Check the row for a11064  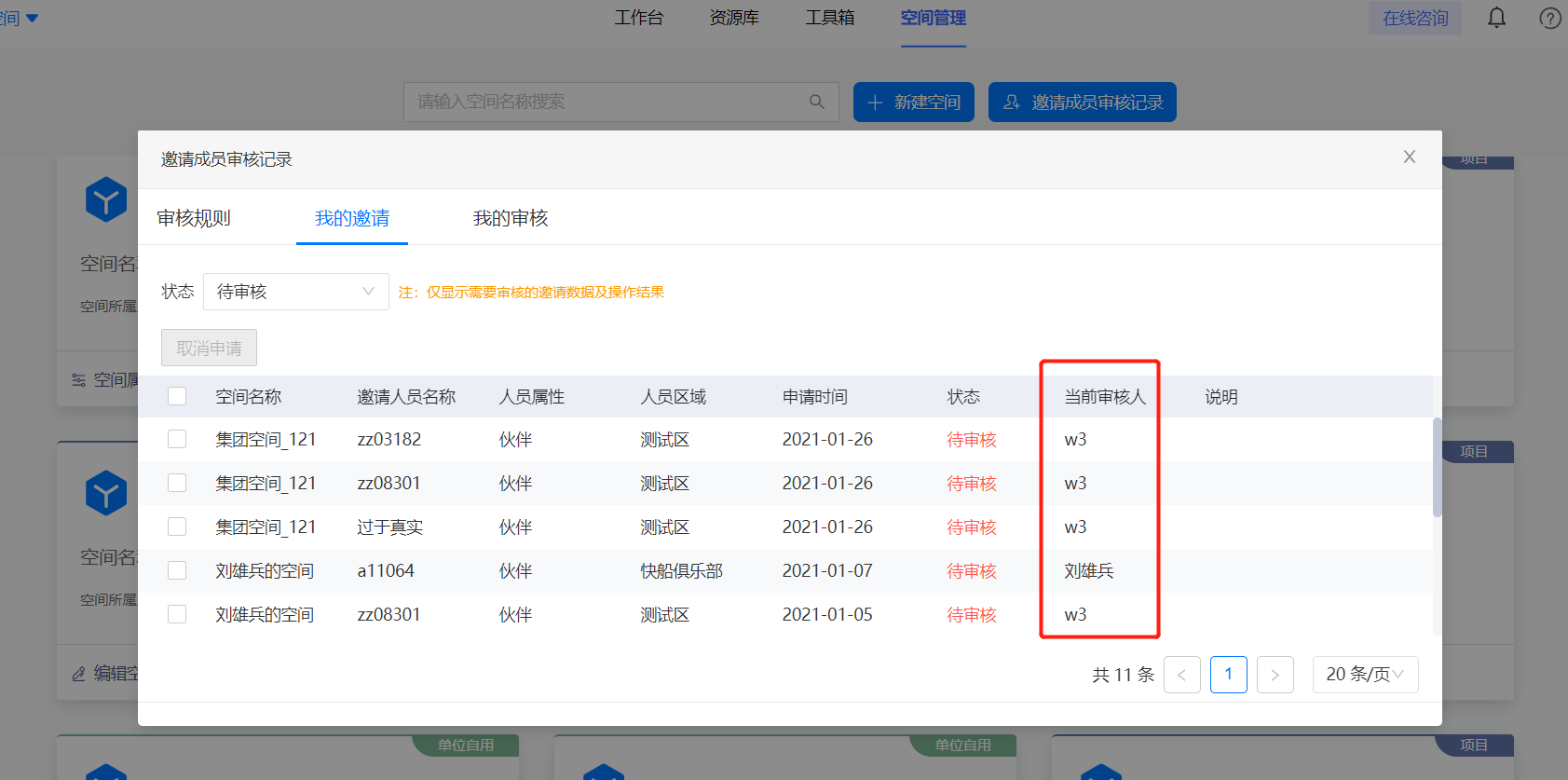click(177, 570)
